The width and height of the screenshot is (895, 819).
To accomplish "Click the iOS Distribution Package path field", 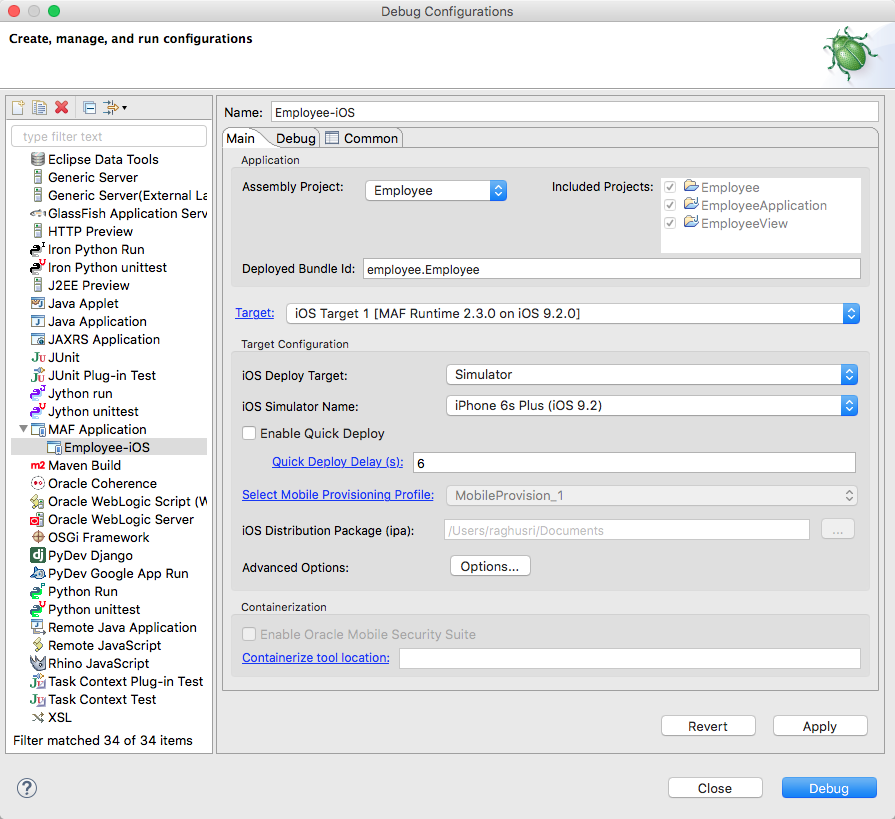I will tap(627, 530).
